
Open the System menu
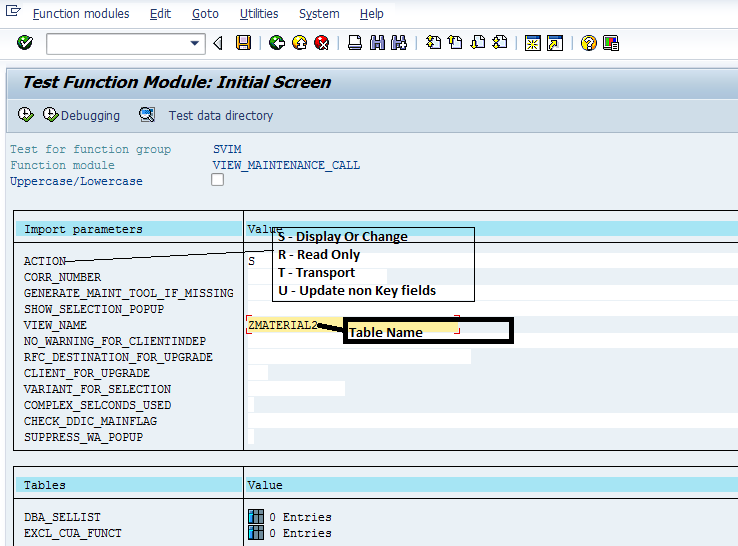(319, 14)
